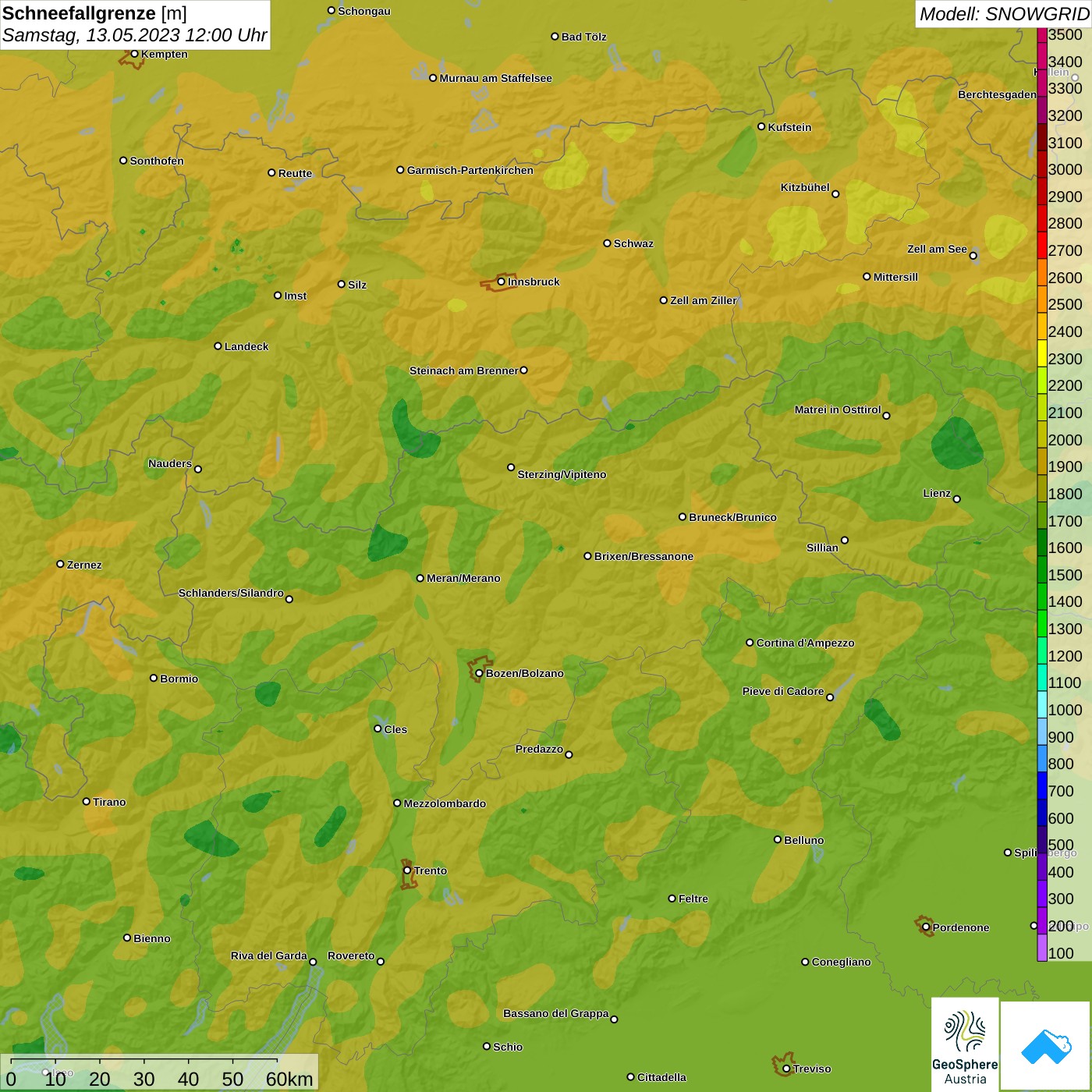
Task: Click the Zell am See marker
Action: (973, 256)
